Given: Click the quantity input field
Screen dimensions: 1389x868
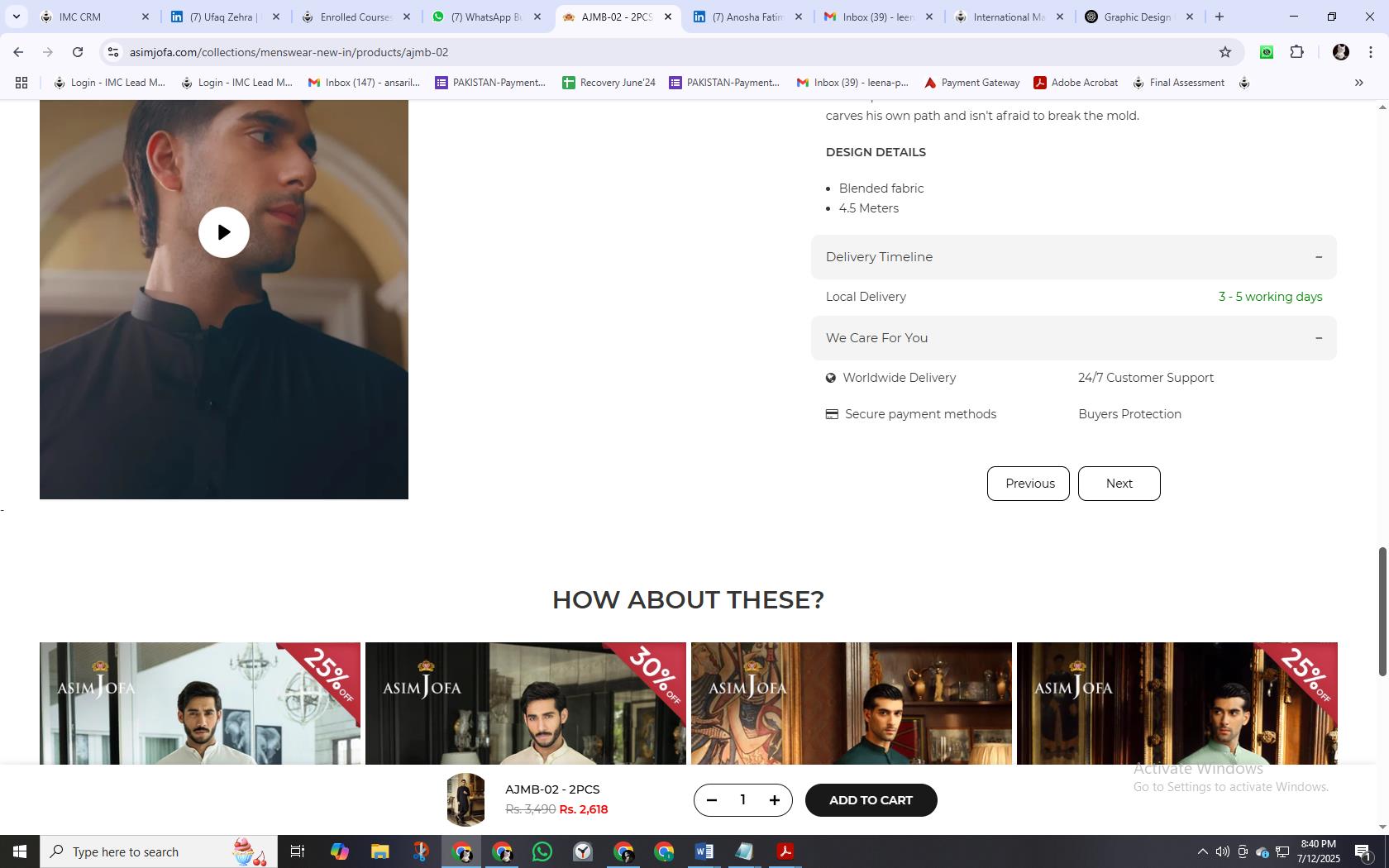Looking at the screenshot, I should [x=742, y=800].
